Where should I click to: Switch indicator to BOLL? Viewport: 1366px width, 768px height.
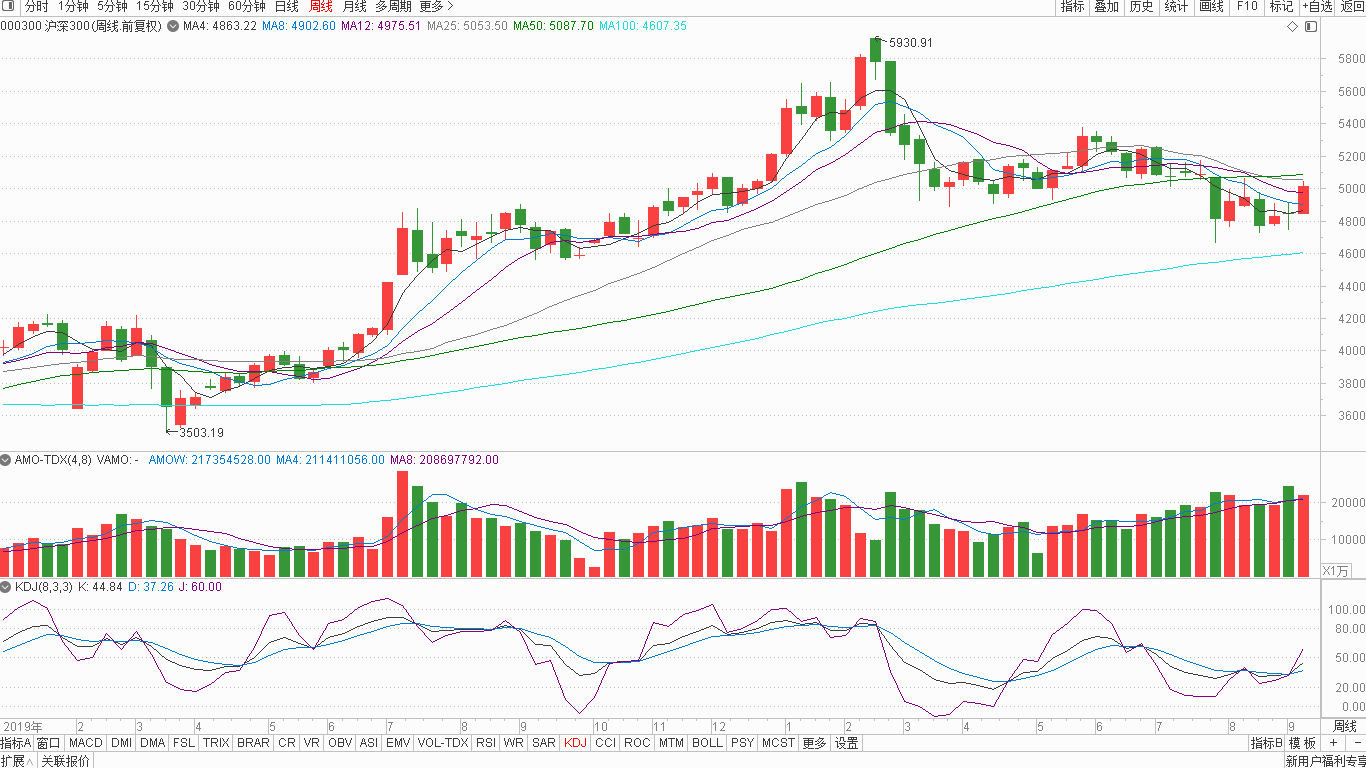[707, 743]
